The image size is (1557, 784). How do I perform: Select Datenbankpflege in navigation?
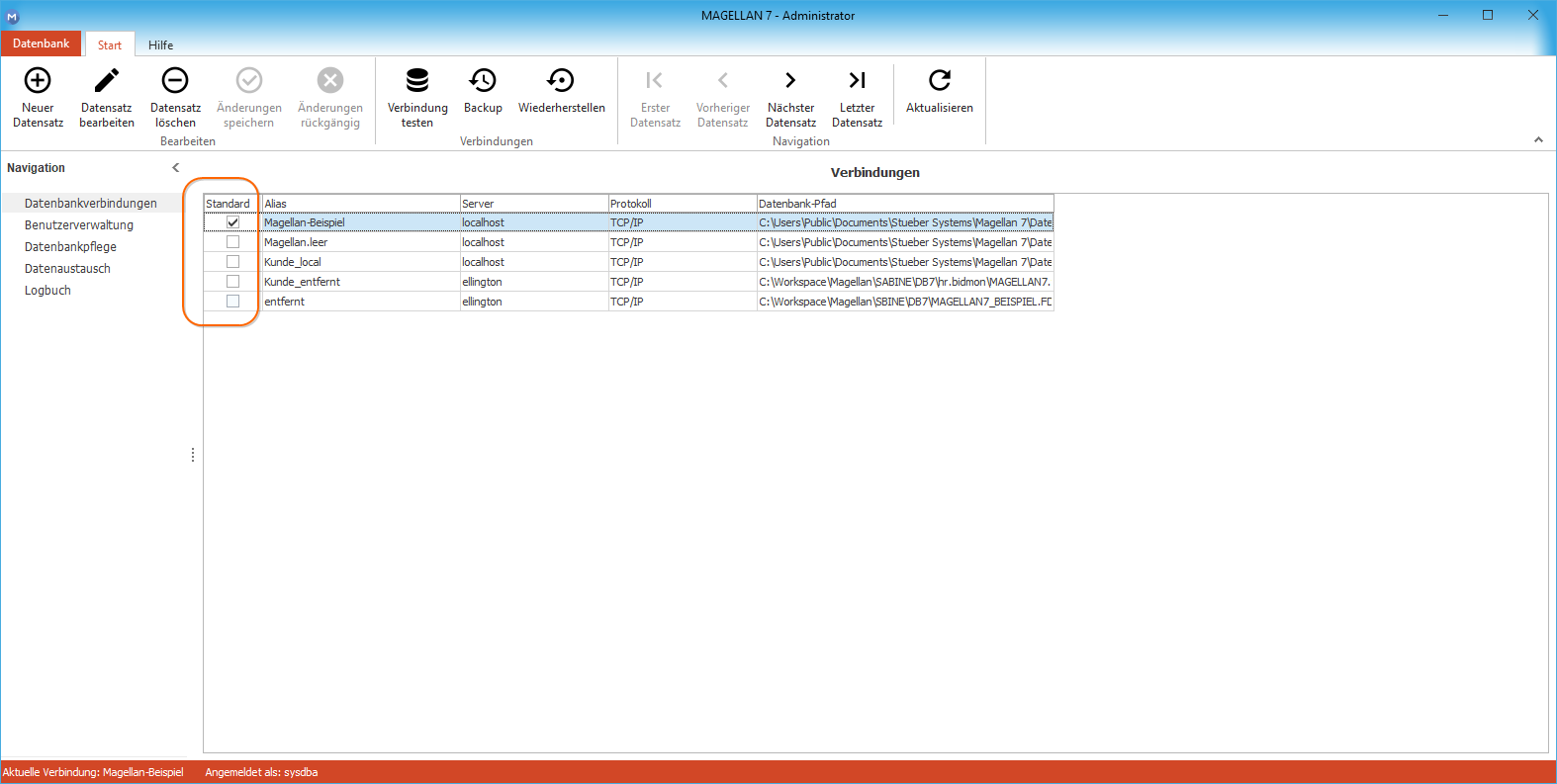[70, 247]
